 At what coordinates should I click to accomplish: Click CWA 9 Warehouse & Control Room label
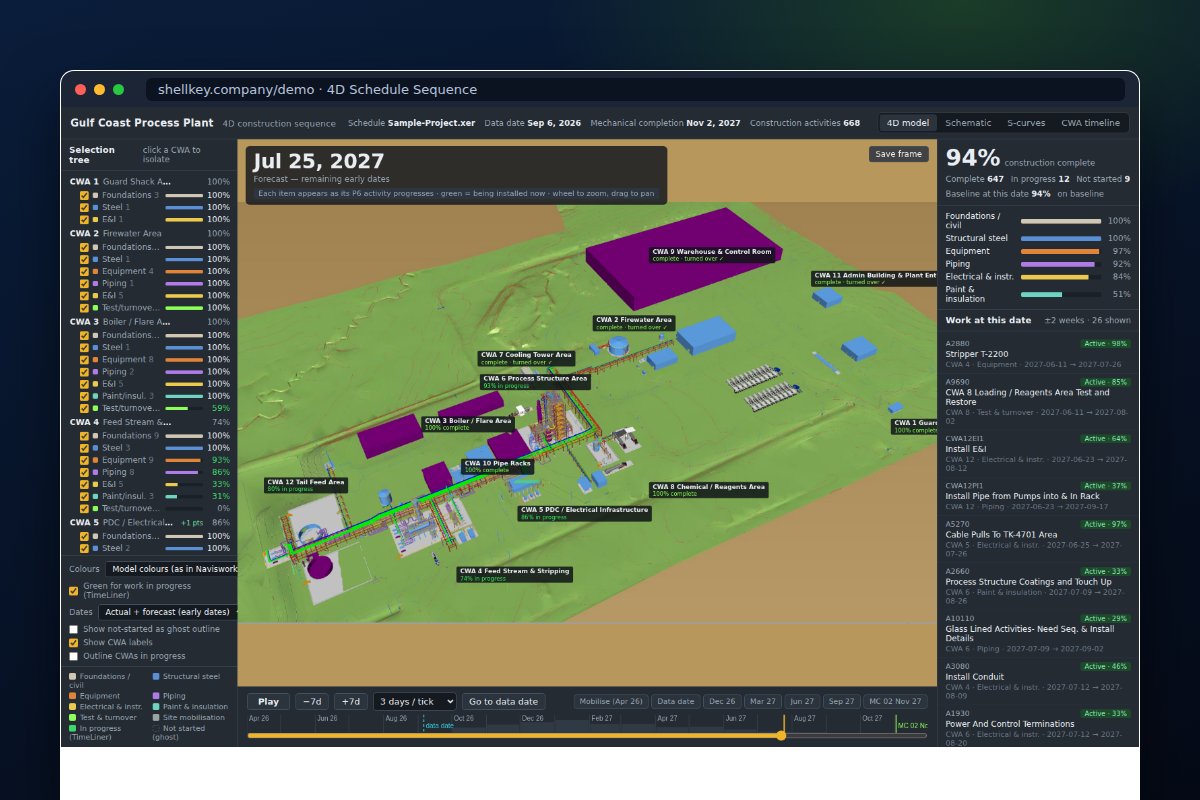(711, 255)
